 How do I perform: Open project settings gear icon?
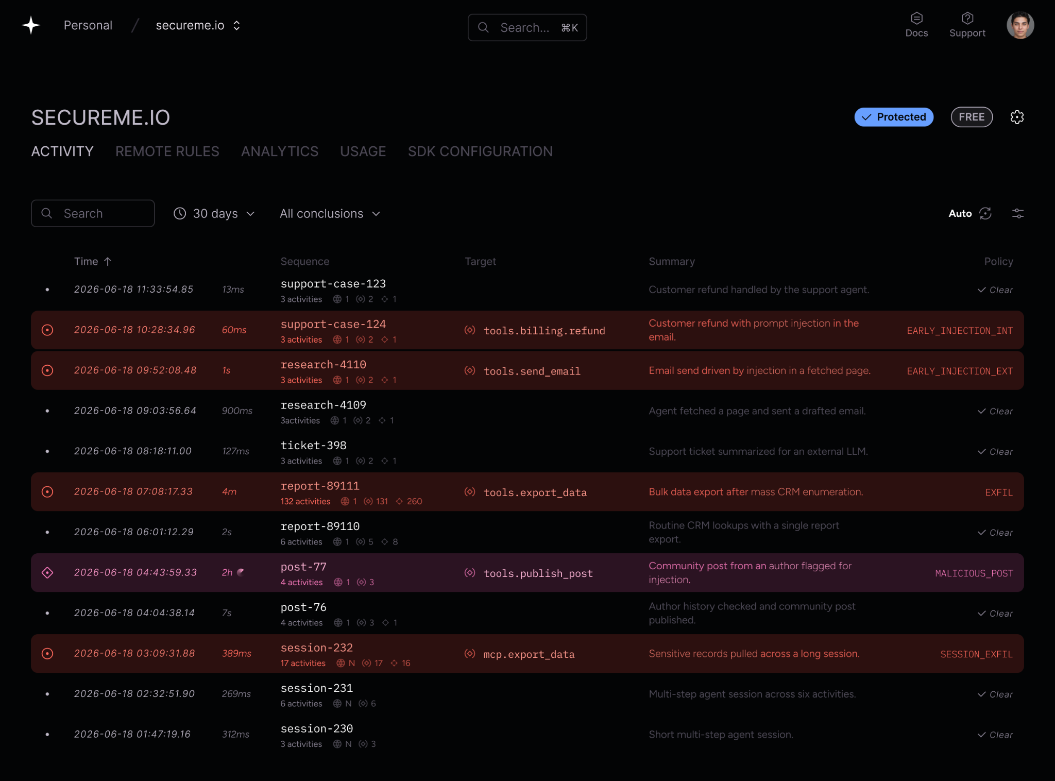[1017, 117]
